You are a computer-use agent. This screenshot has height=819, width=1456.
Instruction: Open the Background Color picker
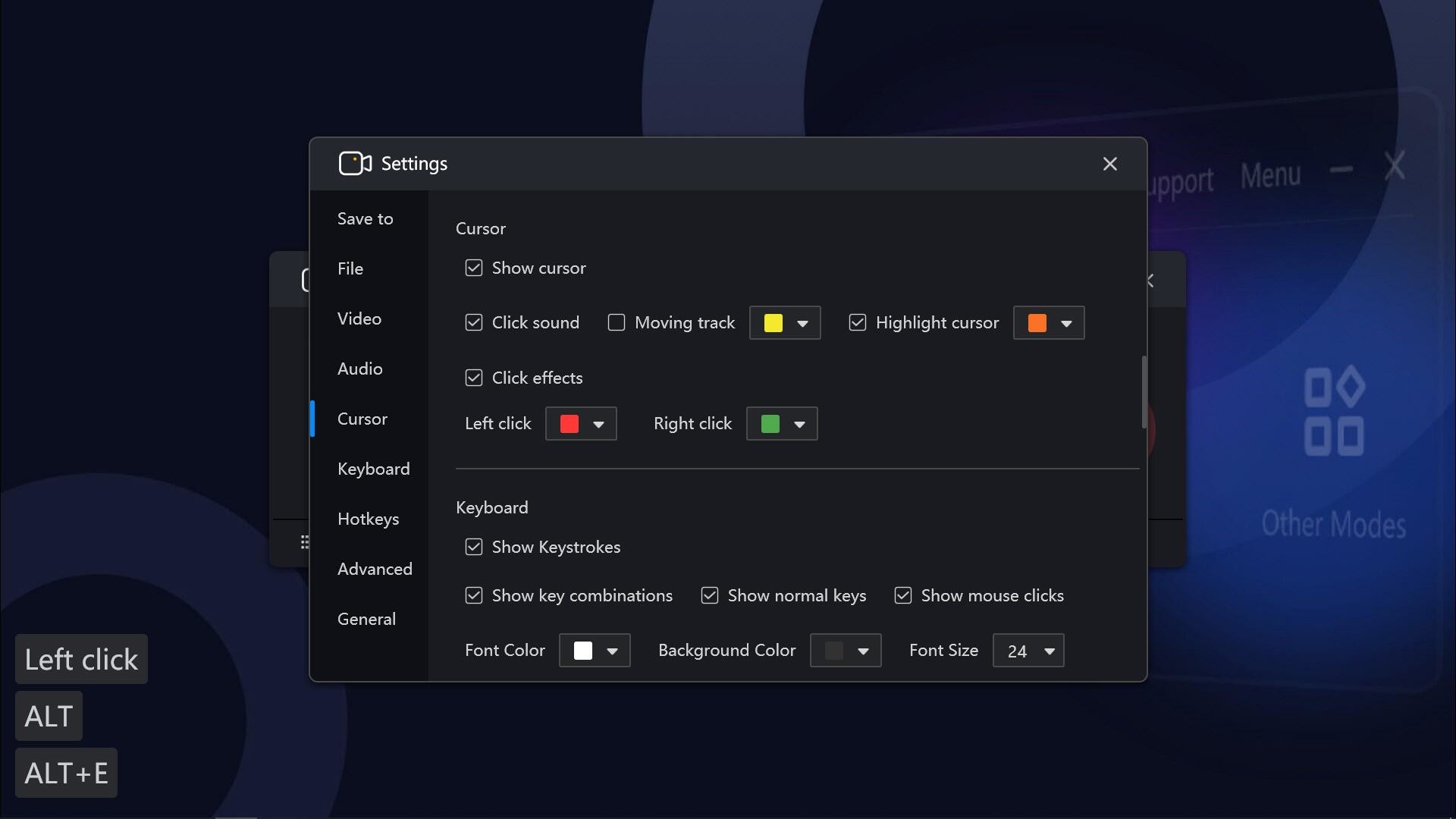pyautogui.click(x=846, y=650)
